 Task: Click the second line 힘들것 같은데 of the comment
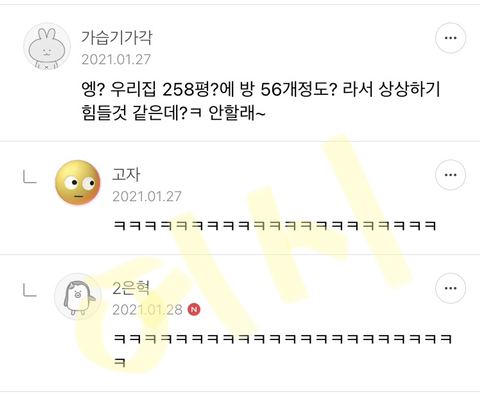point(174,113)
